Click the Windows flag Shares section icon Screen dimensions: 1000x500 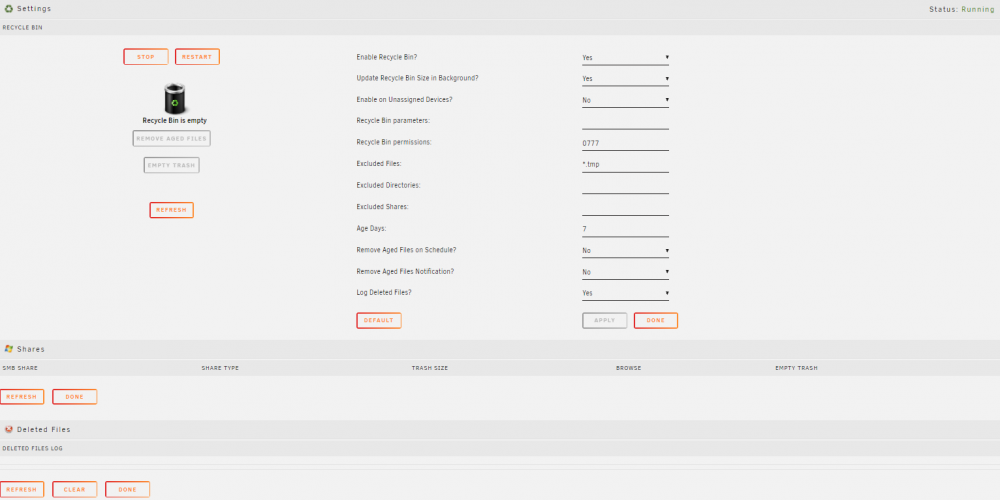click(9, 349)
